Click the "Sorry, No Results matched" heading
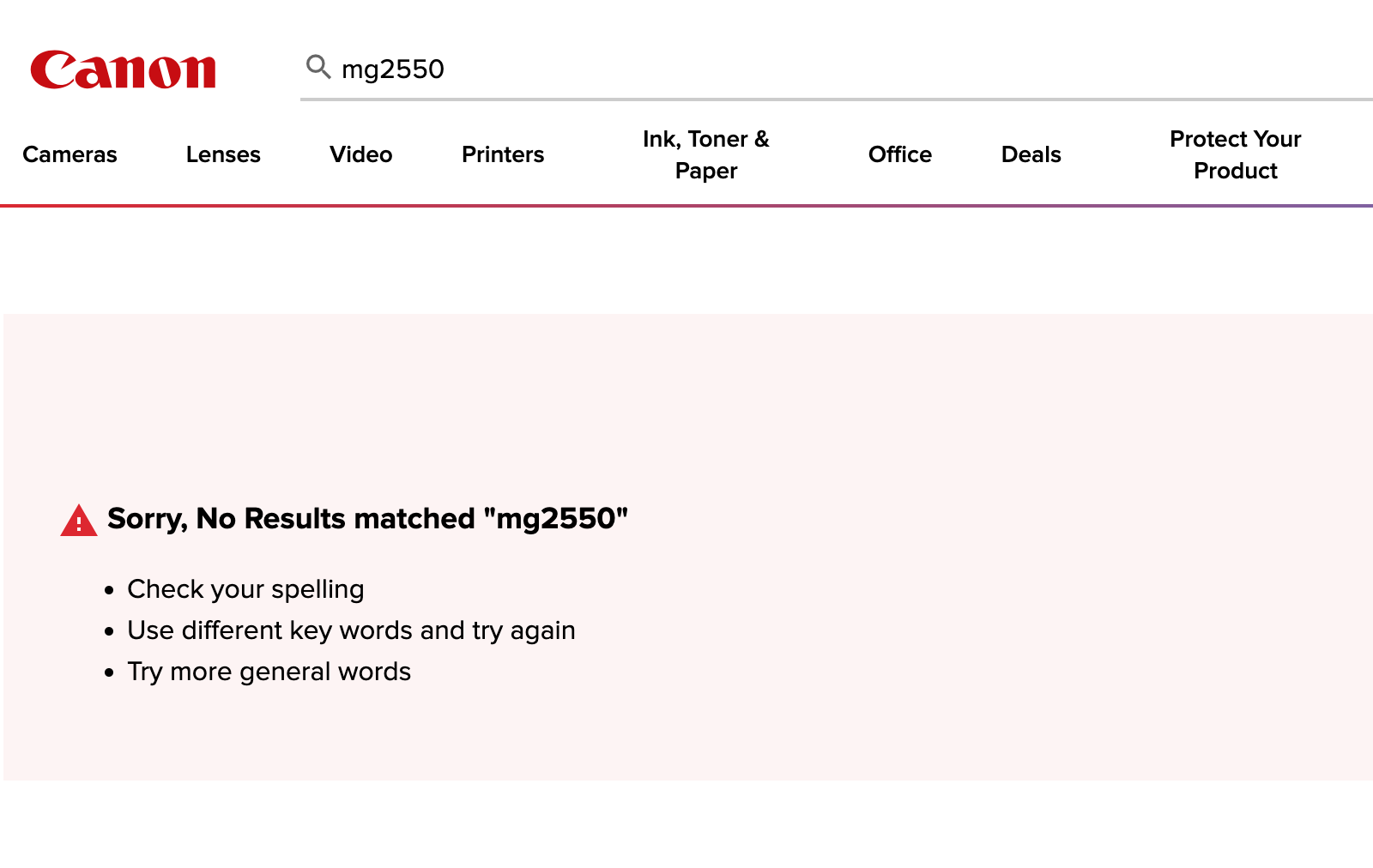This screenshot has width=1373, height=868. coord(368,518)
